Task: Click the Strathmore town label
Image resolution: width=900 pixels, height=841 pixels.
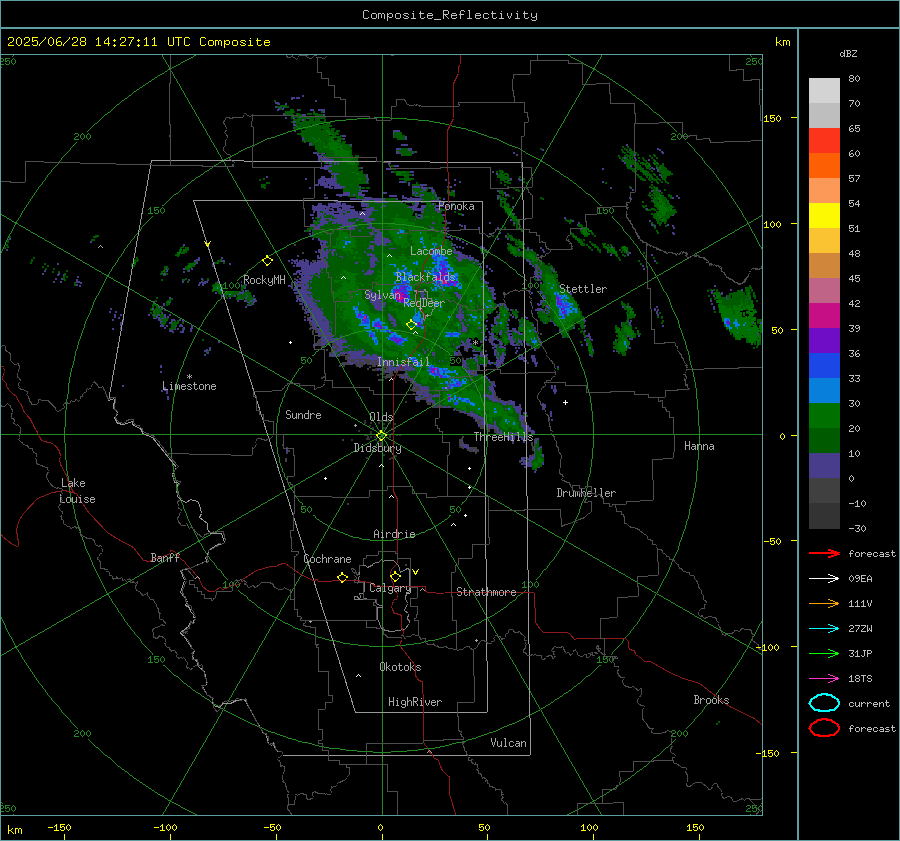Action: [x=486, y=592]
